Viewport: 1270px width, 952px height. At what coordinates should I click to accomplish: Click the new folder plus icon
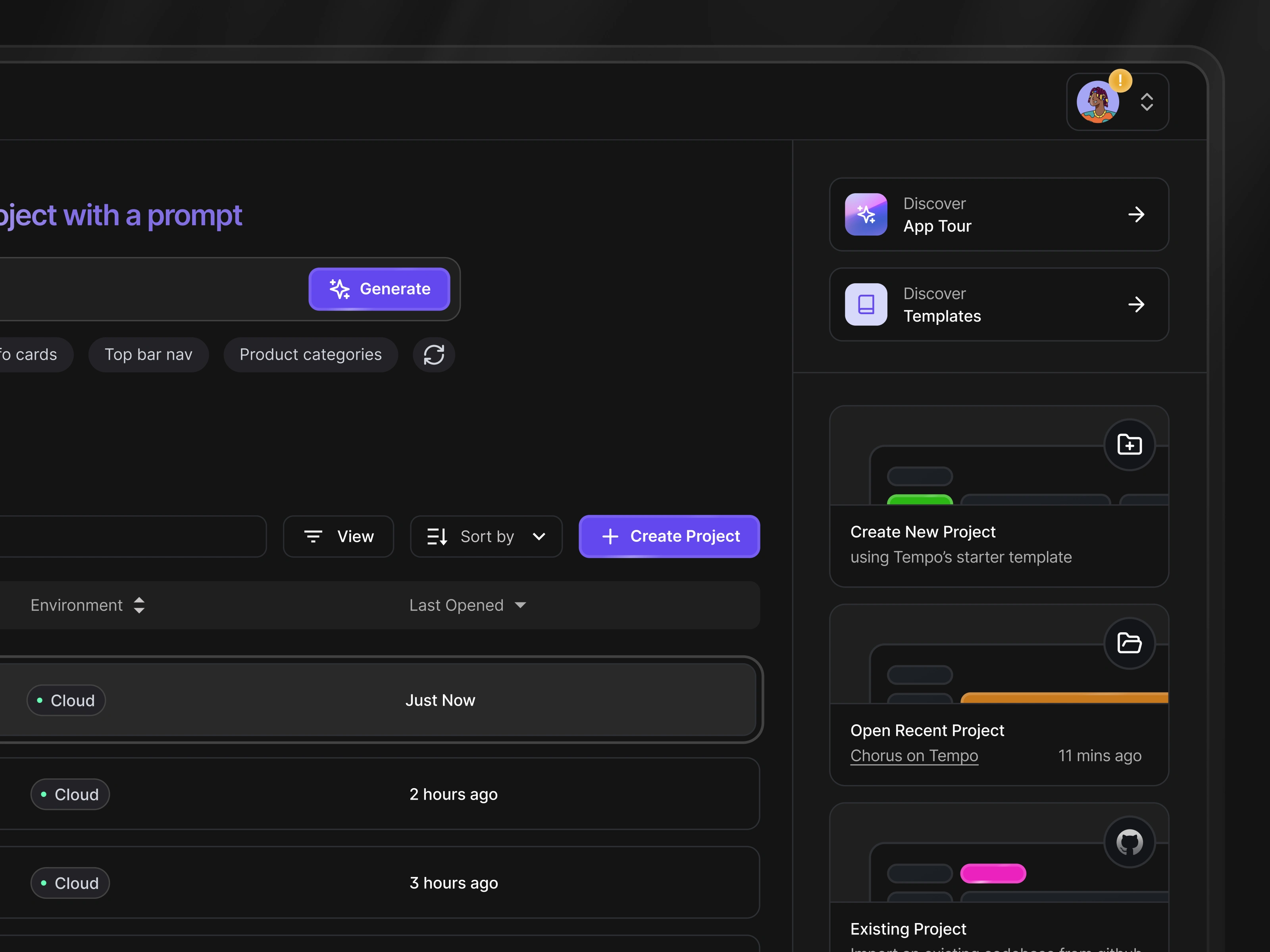(x=1130, y=445)
